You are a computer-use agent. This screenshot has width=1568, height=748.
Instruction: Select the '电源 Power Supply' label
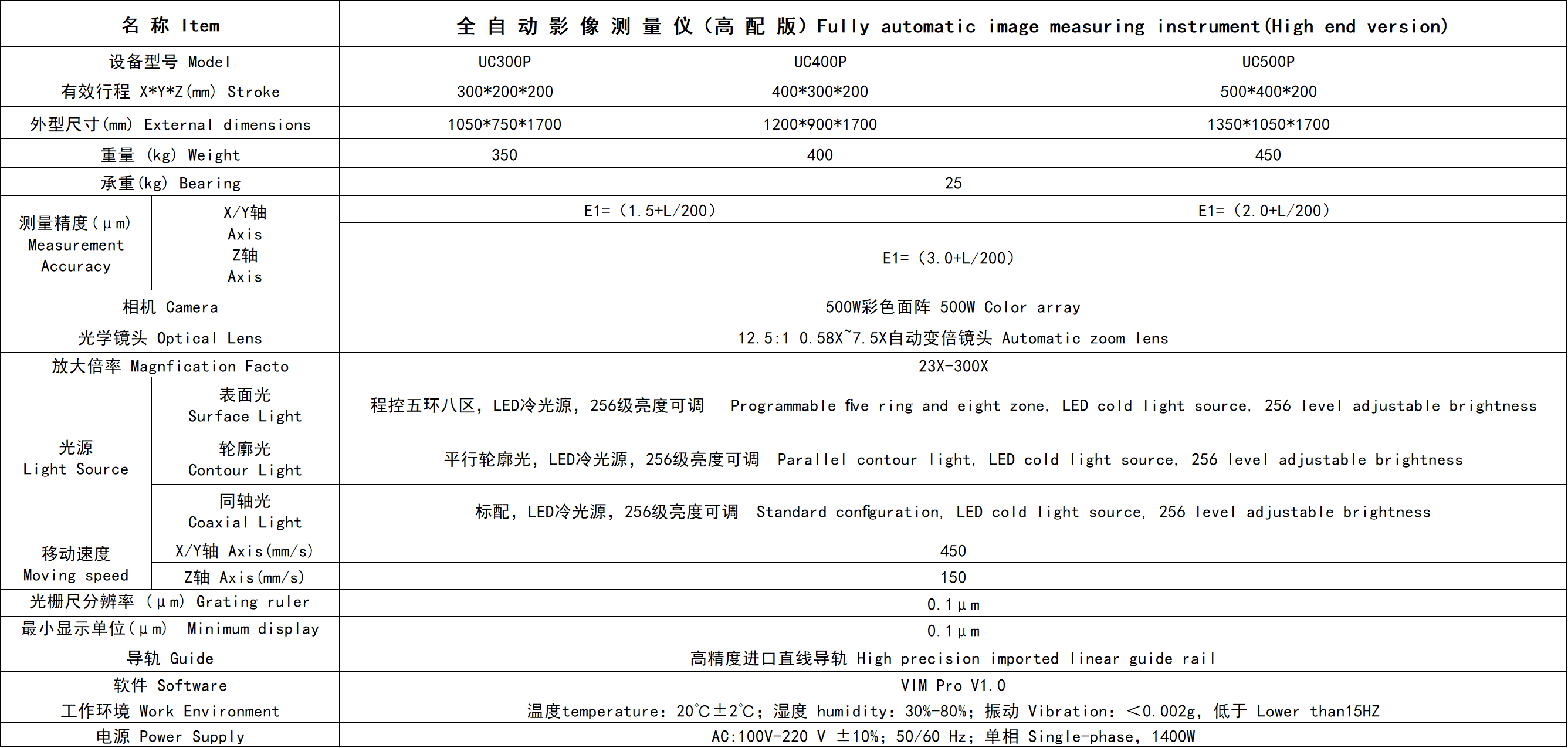pos(171,736)
